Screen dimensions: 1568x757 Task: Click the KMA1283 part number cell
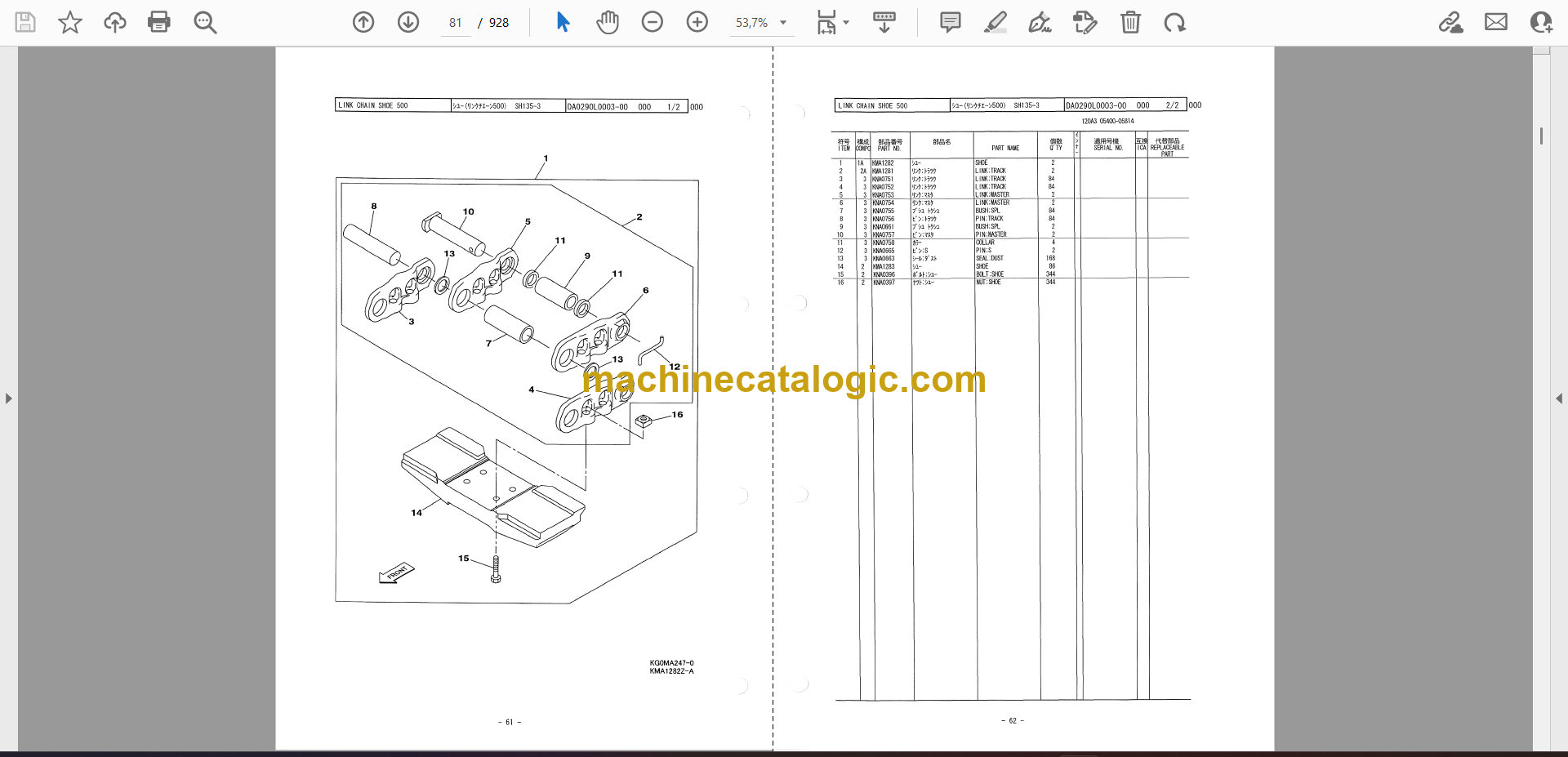(x=884, y=266)
